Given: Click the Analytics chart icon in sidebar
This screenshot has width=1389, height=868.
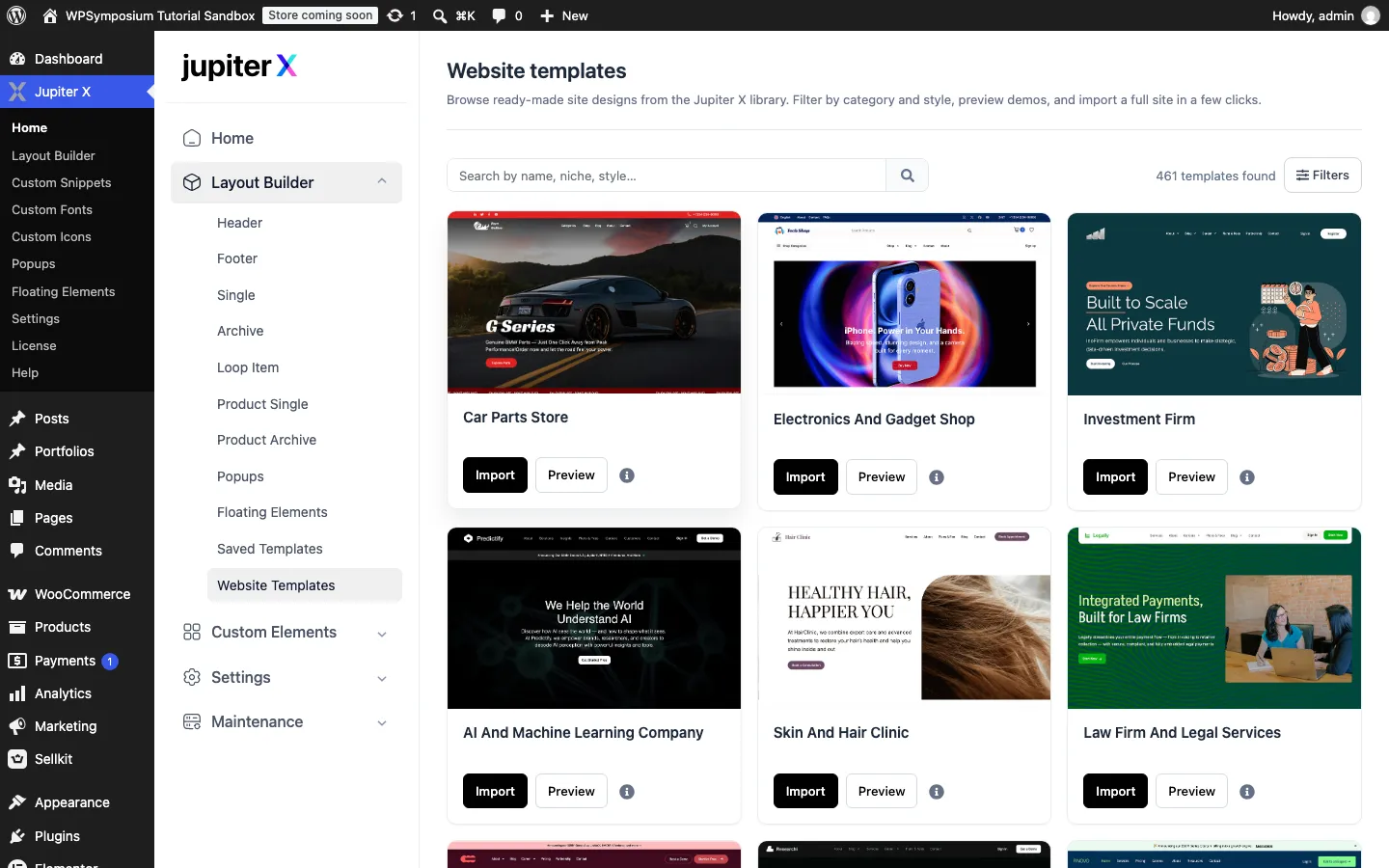Looking at the screenshot, I should [x=17, y=693].
